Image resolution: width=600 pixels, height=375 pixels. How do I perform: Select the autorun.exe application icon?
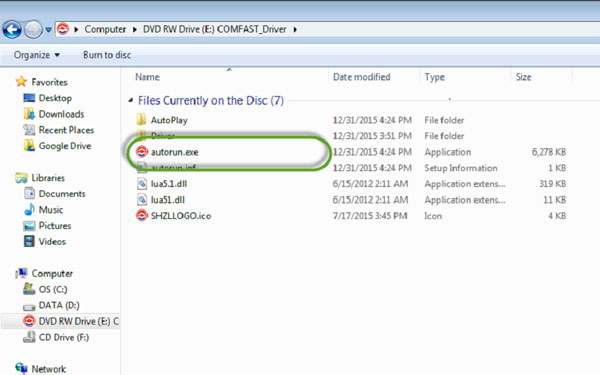pos(142,152)
